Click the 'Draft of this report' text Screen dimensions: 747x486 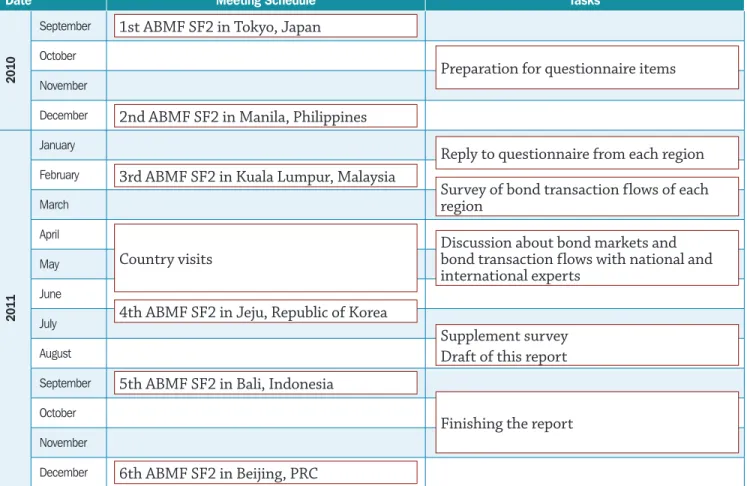(x=504, y=356)
